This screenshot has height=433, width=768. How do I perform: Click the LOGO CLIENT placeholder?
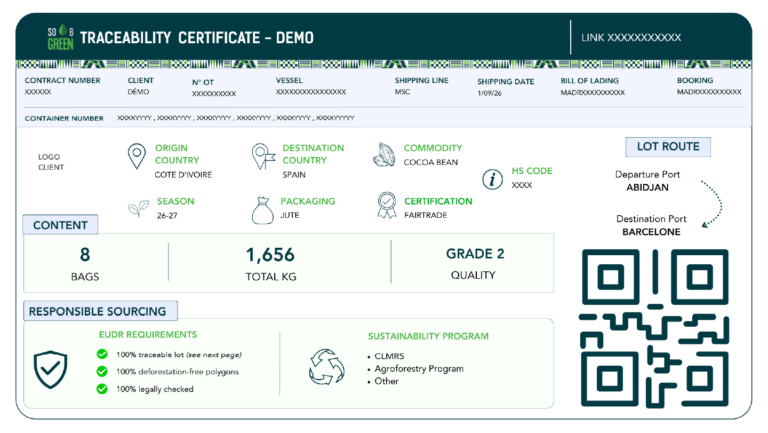click(51, 162)
